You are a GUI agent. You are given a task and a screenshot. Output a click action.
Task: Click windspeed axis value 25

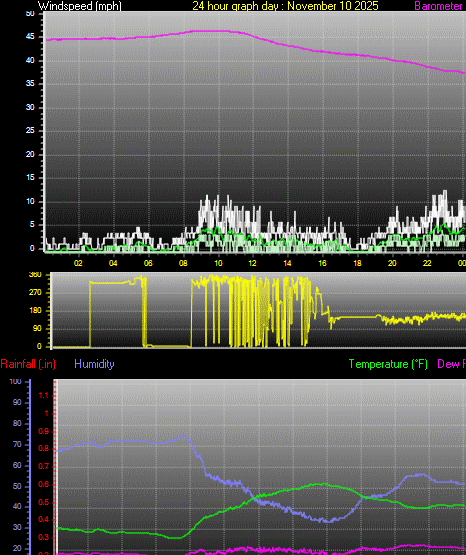click(30, 131)
